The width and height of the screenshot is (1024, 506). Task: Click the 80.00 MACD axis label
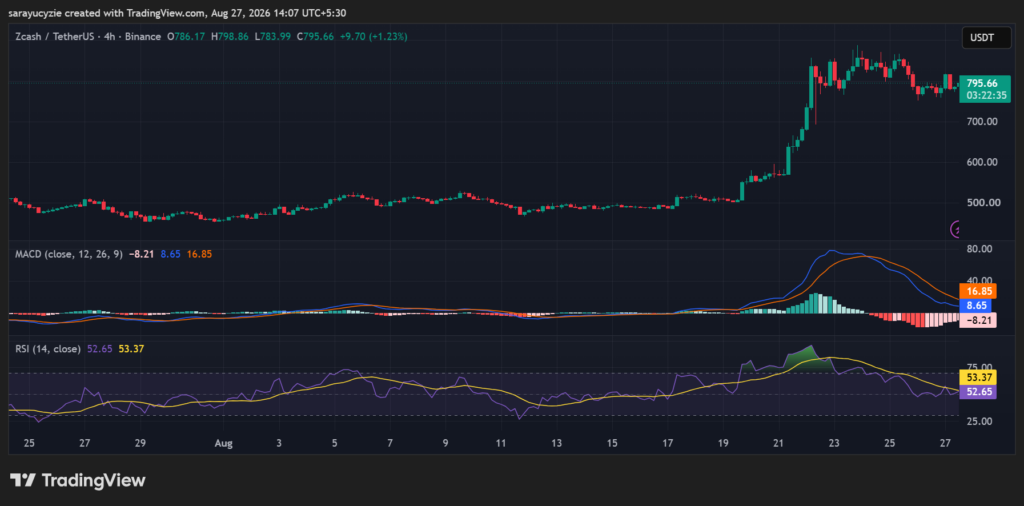click(980, 249)
